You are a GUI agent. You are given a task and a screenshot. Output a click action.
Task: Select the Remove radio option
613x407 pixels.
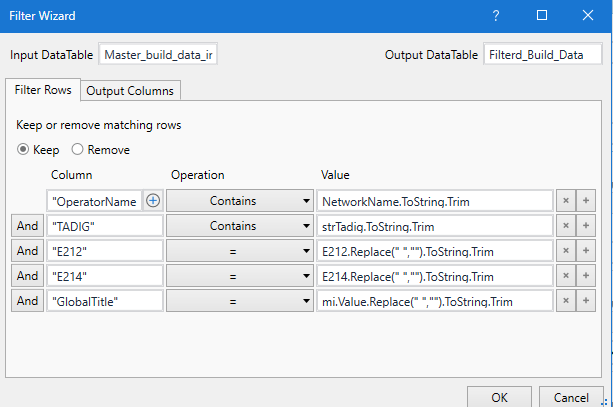(x=78, y=150)
